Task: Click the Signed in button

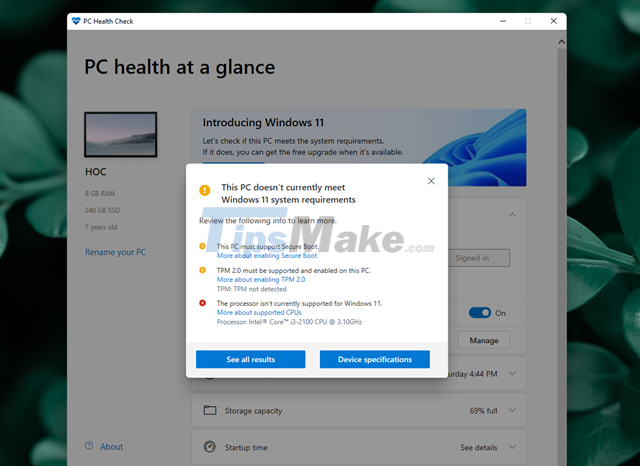Action: coord(479,258)
